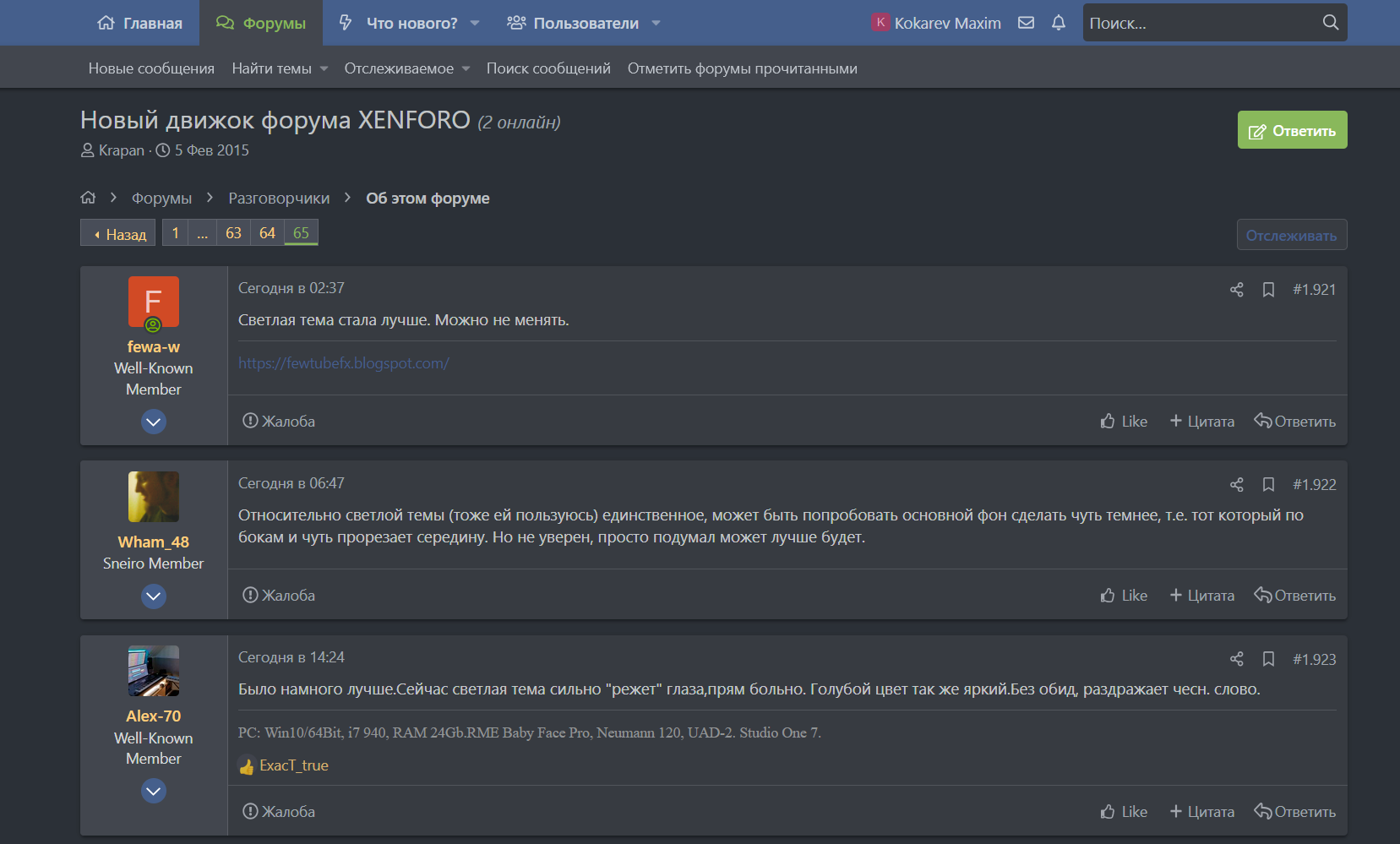Click the search magnifier icon
The image size is (1400, 844).
pos(1330,23)
